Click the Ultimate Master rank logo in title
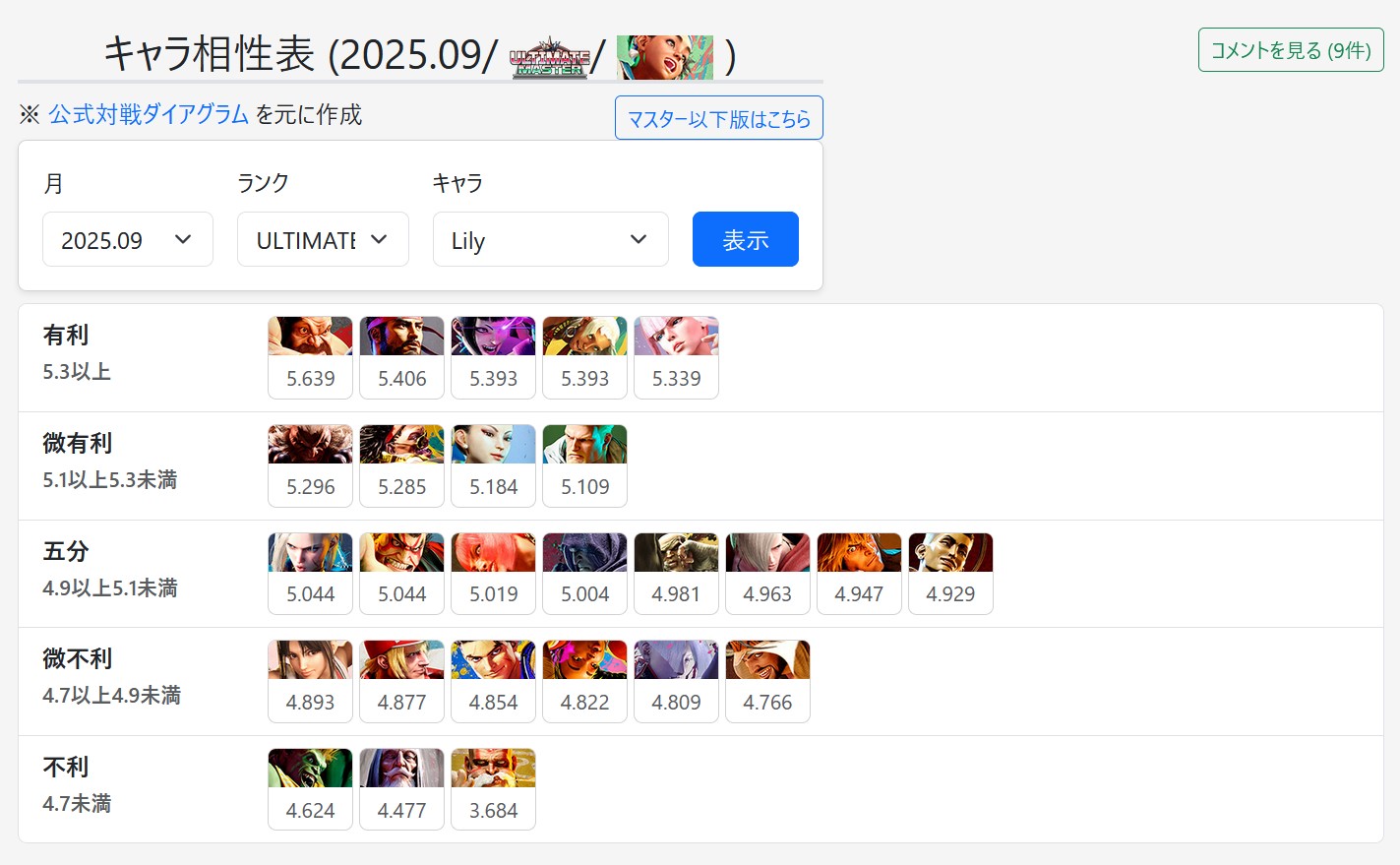Screen dimensions: 1400x865 [x=550, y=57]
